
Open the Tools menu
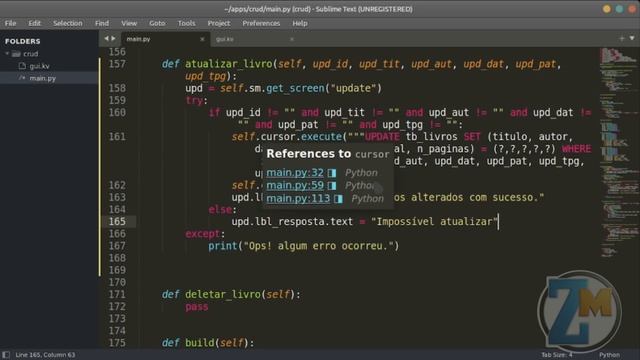[187, 23]
